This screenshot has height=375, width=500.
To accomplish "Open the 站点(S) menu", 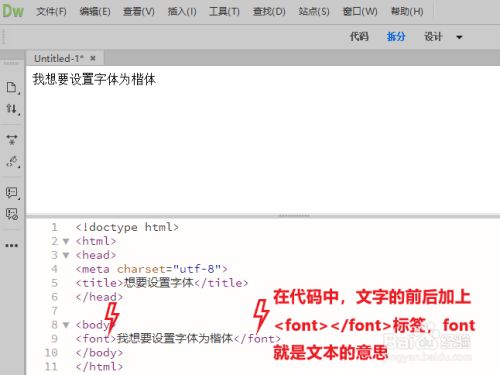I will coord(314,12).
